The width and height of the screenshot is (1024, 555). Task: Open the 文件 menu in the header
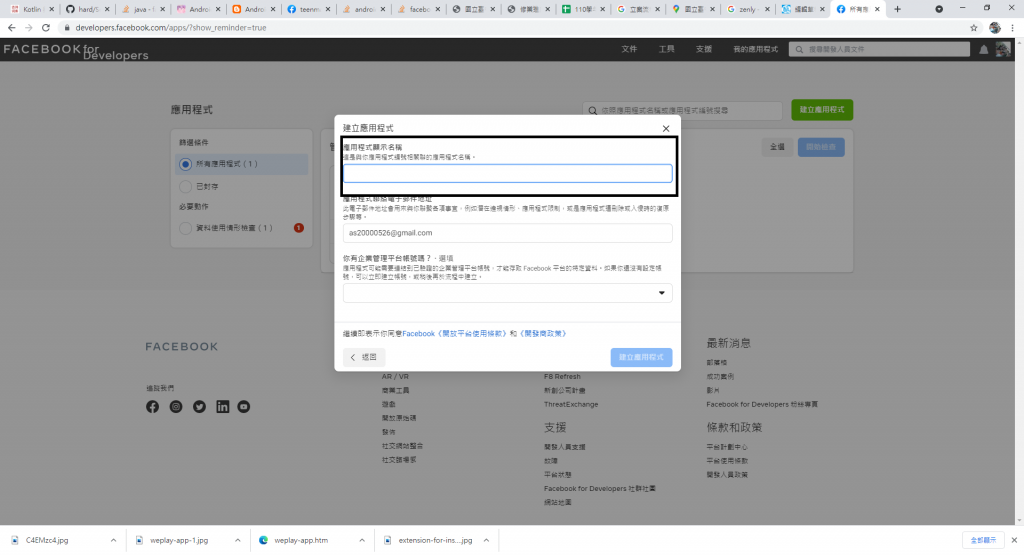(629, 49)
